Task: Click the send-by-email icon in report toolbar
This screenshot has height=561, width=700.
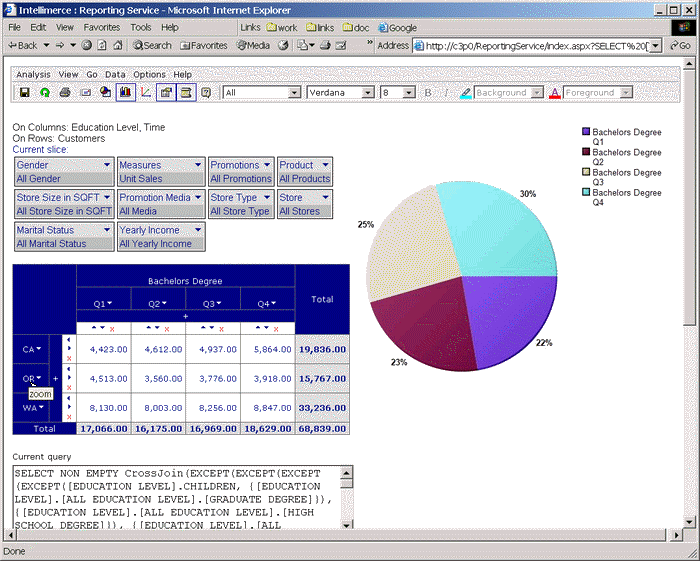Action: [85, 92]
